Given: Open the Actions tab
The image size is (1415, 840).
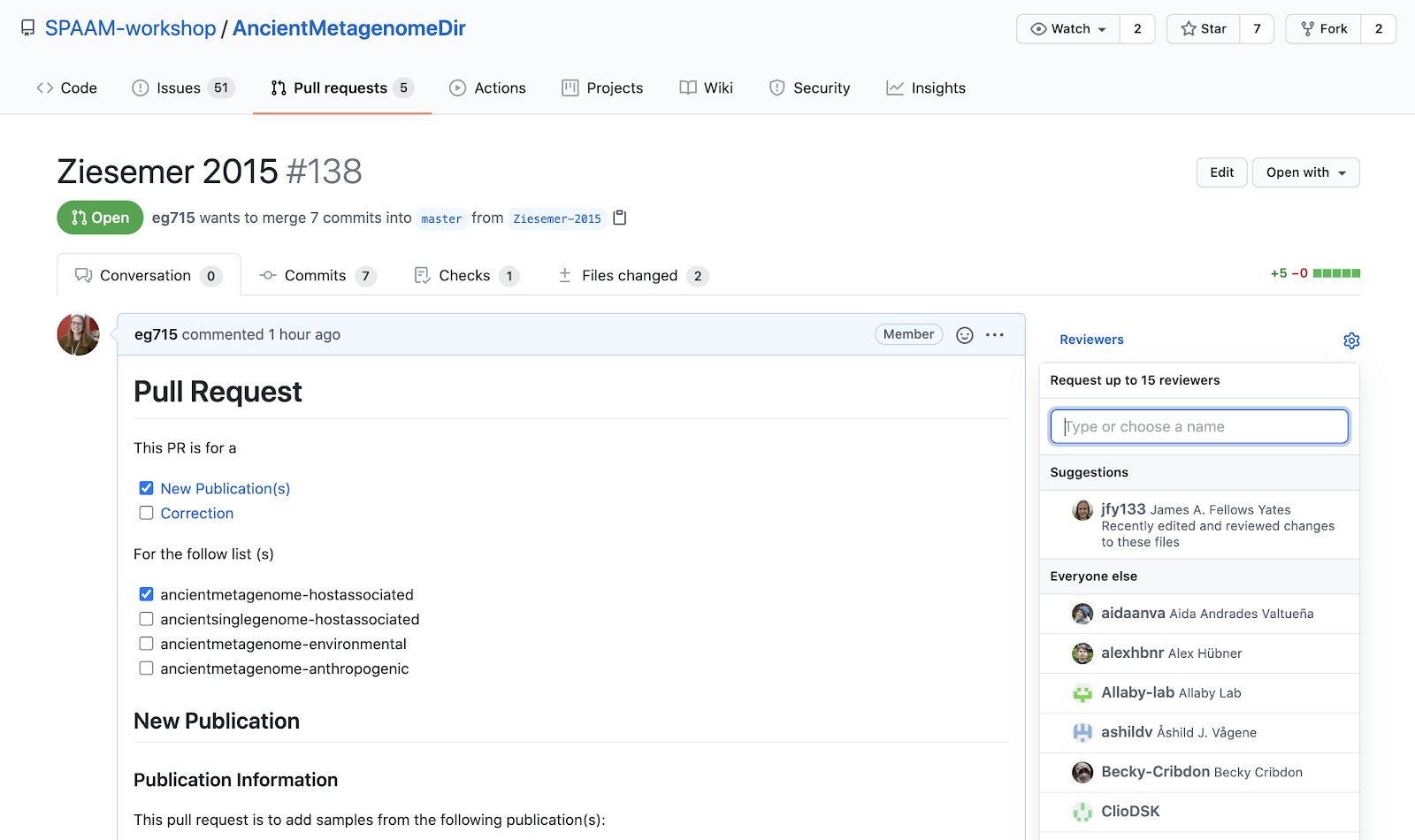Looking at the screenshot, I should [x=487, y=88].
